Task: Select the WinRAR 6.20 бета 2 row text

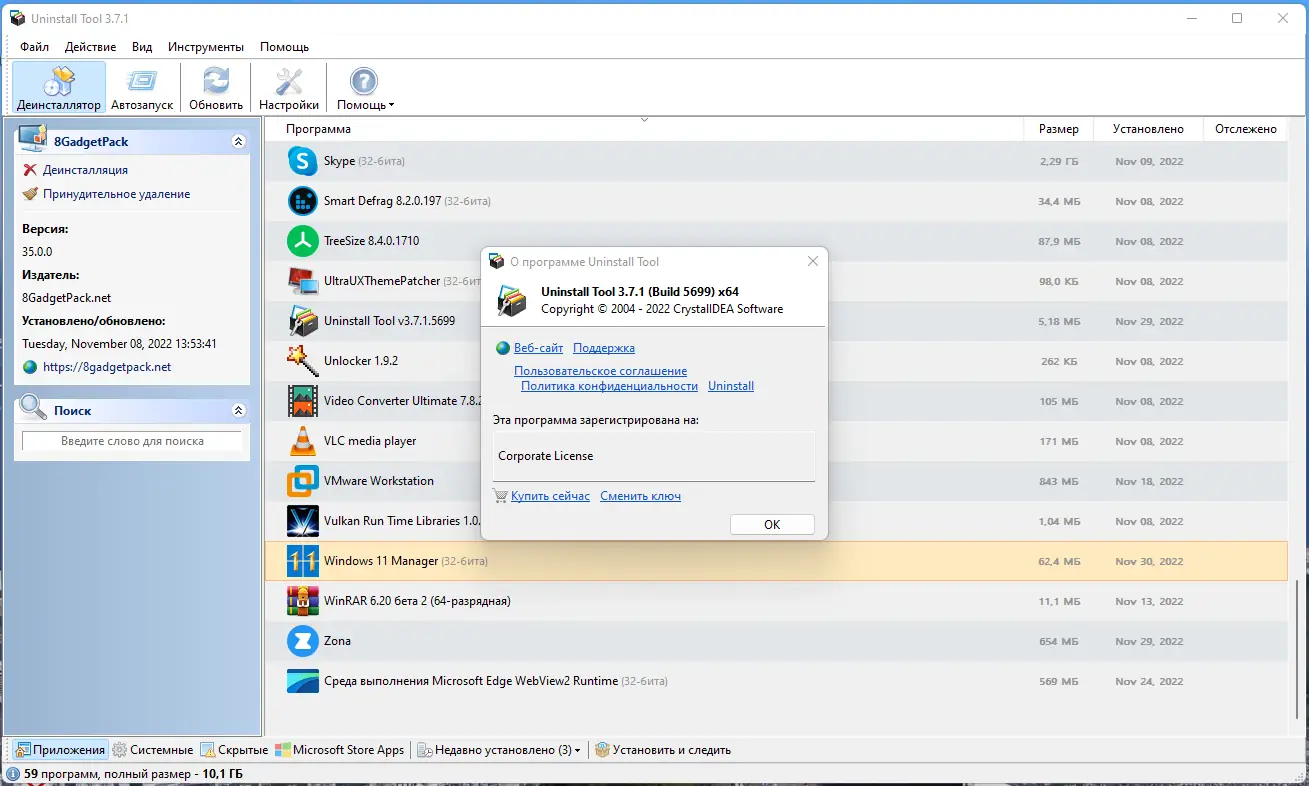Action: pos(417,601)
